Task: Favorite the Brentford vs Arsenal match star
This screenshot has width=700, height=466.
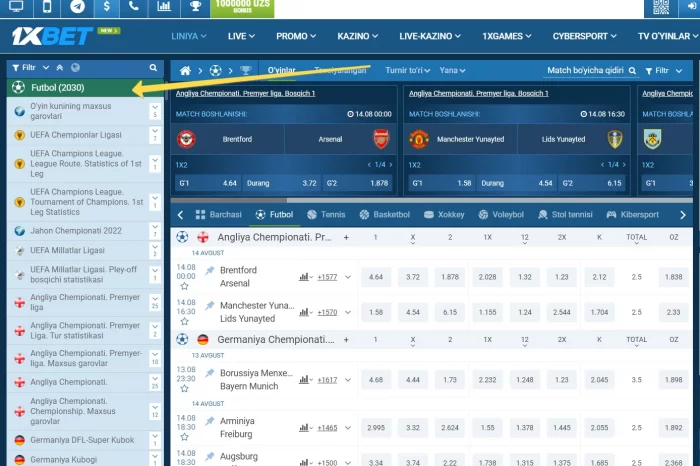Action: 184,287
